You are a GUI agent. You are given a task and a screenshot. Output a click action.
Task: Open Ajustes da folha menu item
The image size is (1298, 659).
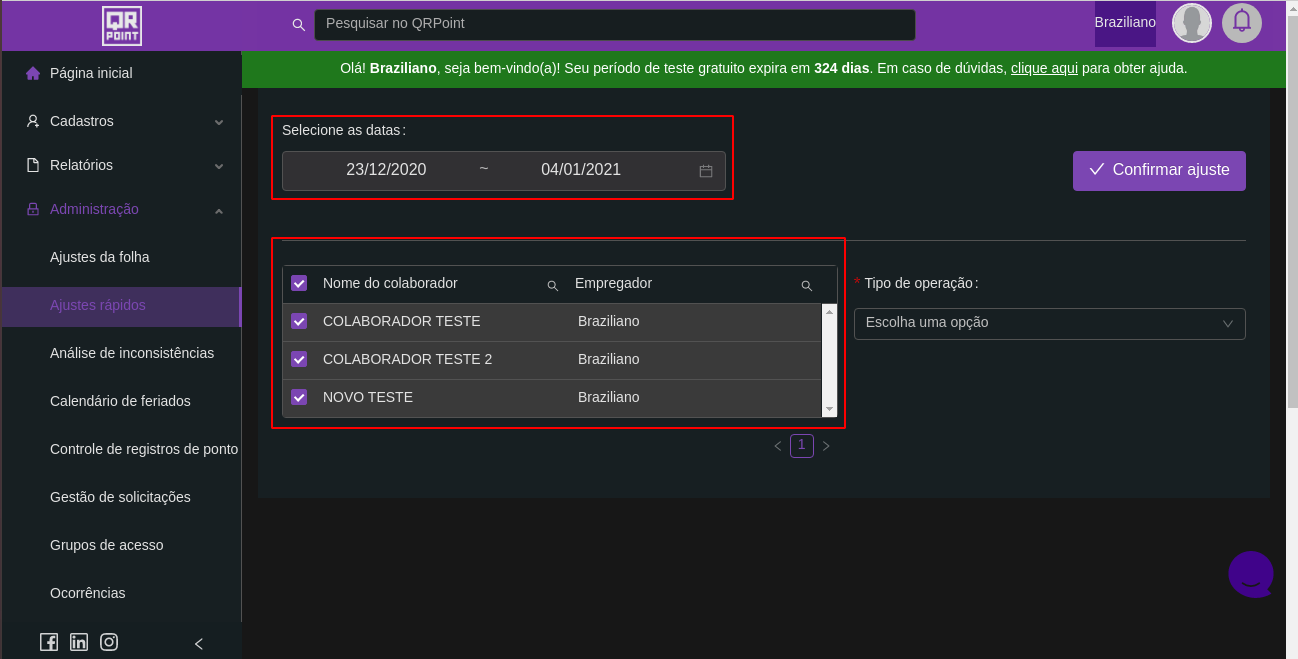coord(100,257)
